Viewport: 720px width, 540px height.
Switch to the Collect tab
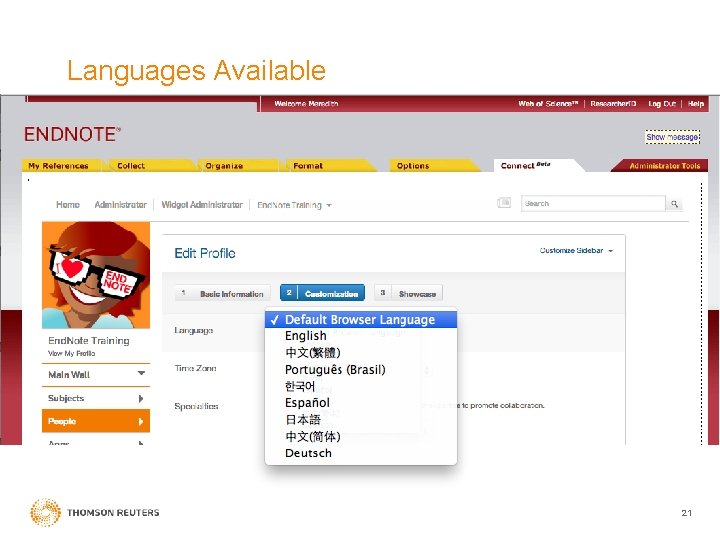(150, 165)
